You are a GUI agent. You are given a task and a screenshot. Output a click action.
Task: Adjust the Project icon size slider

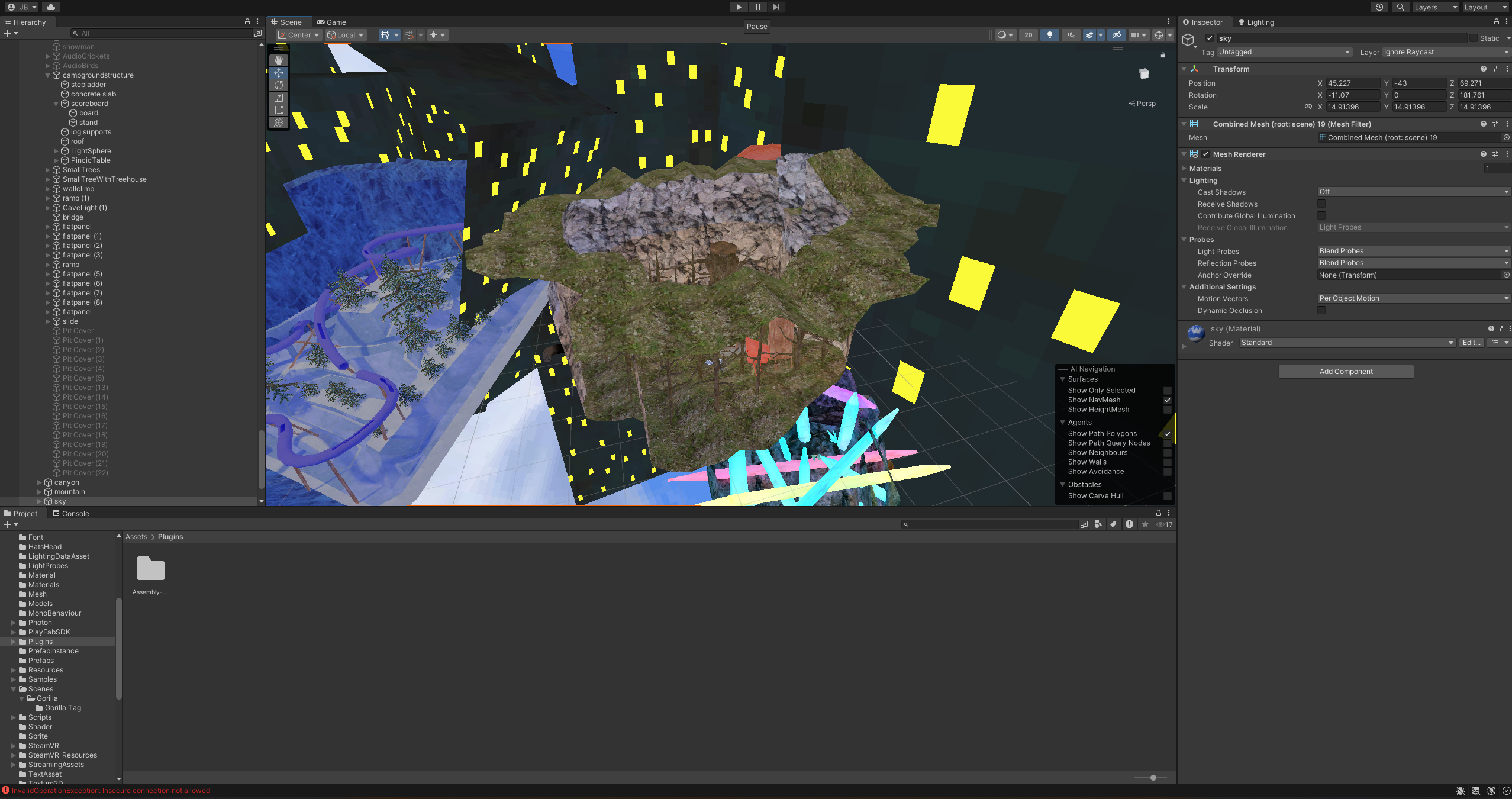(1153, 778)
